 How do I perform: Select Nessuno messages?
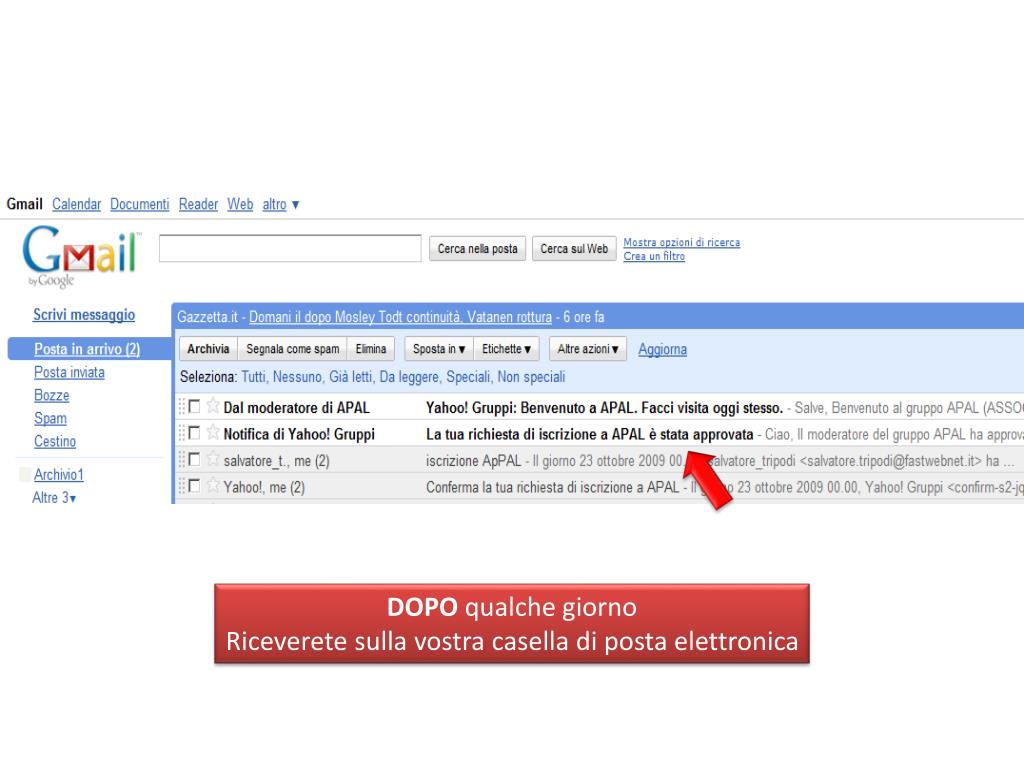coord(297,377)
